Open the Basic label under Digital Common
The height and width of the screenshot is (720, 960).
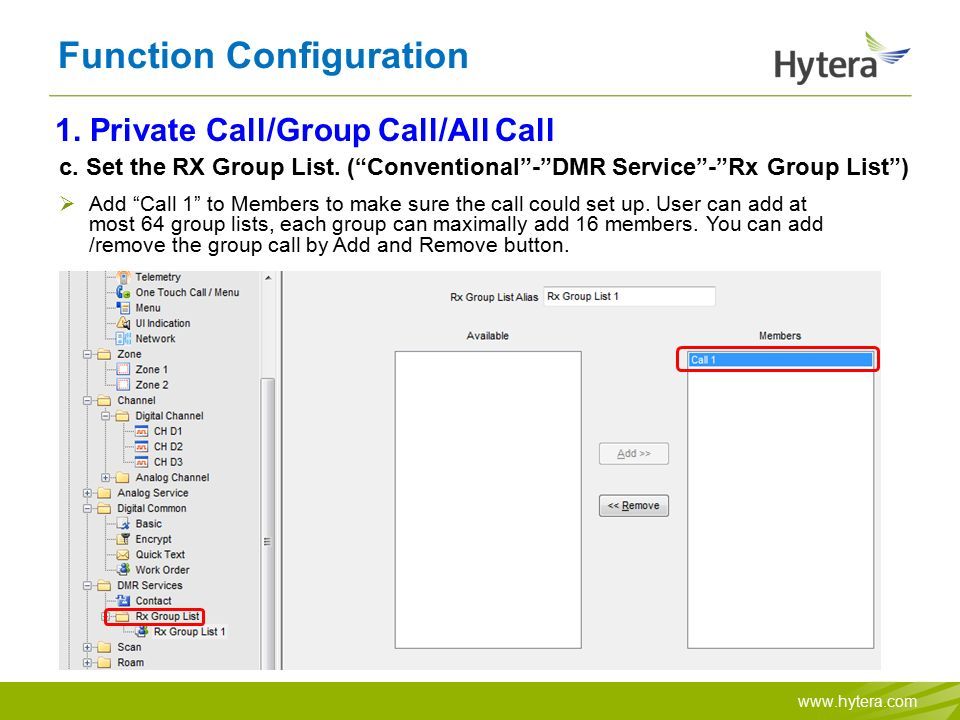tap(149, 523)
